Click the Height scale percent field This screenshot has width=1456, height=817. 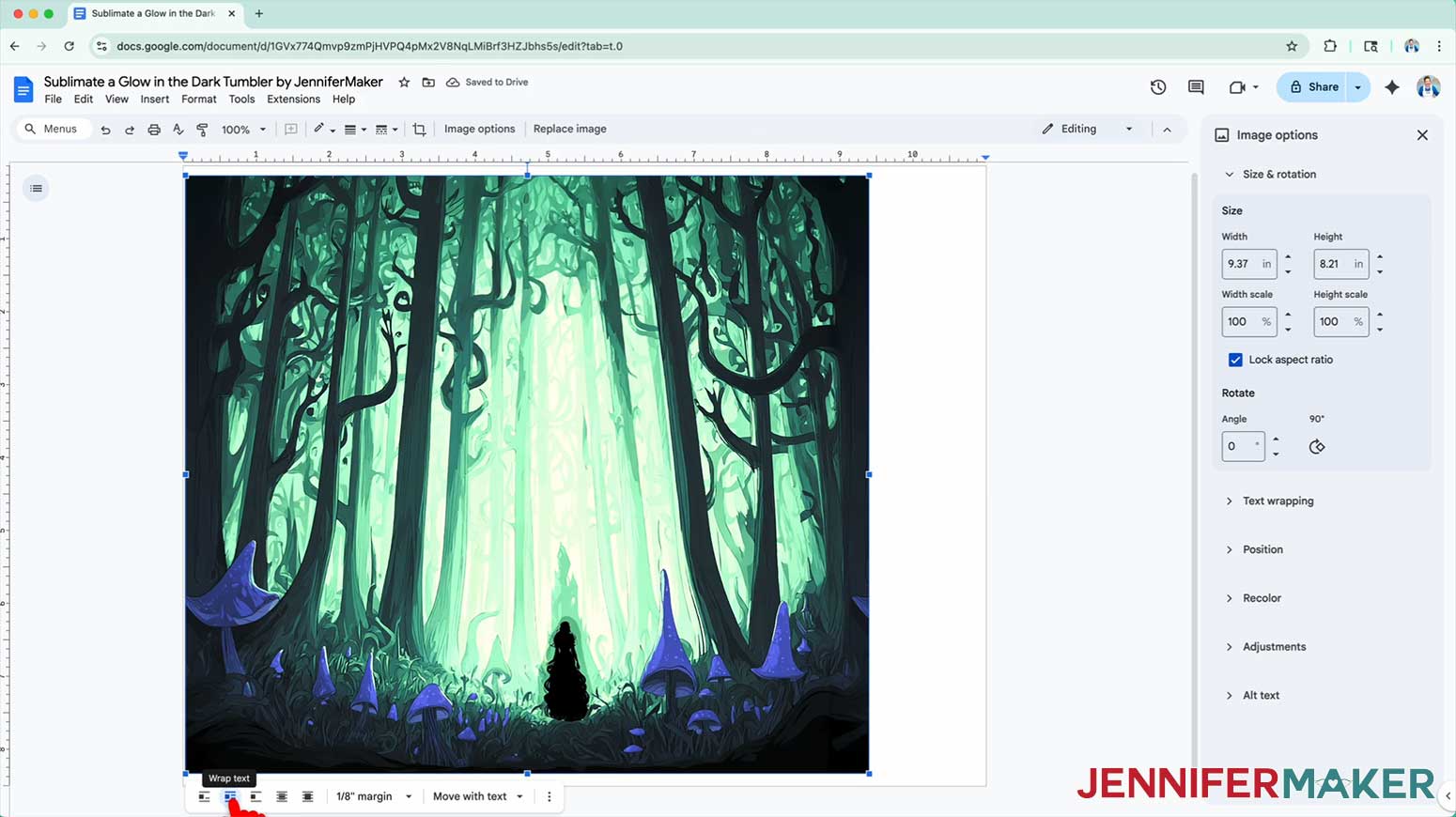(x=1340, y=322)
